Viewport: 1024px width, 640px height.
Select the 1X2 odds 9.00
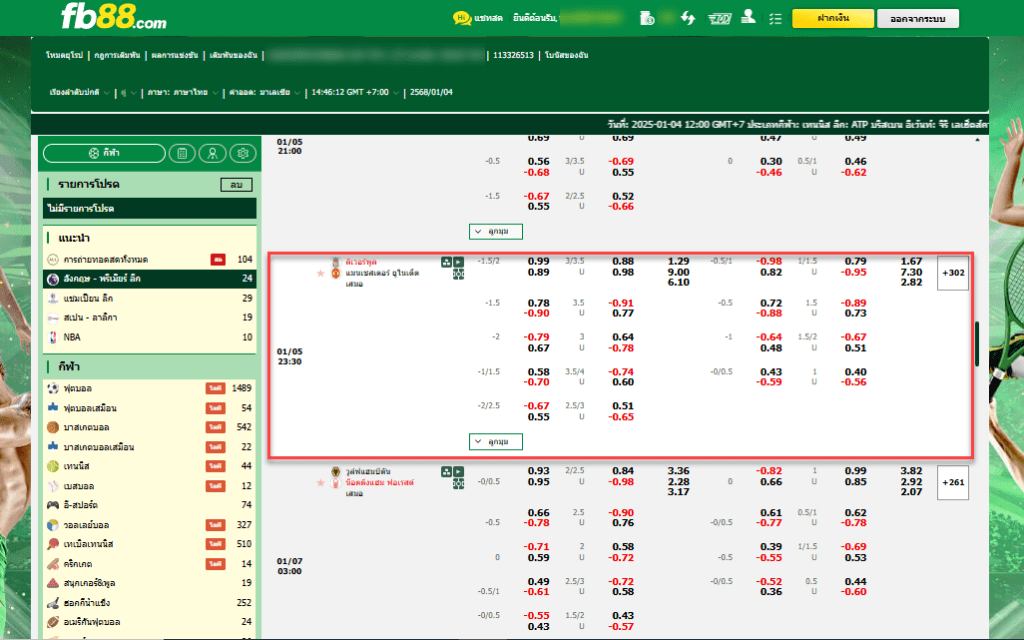(678, 272)
